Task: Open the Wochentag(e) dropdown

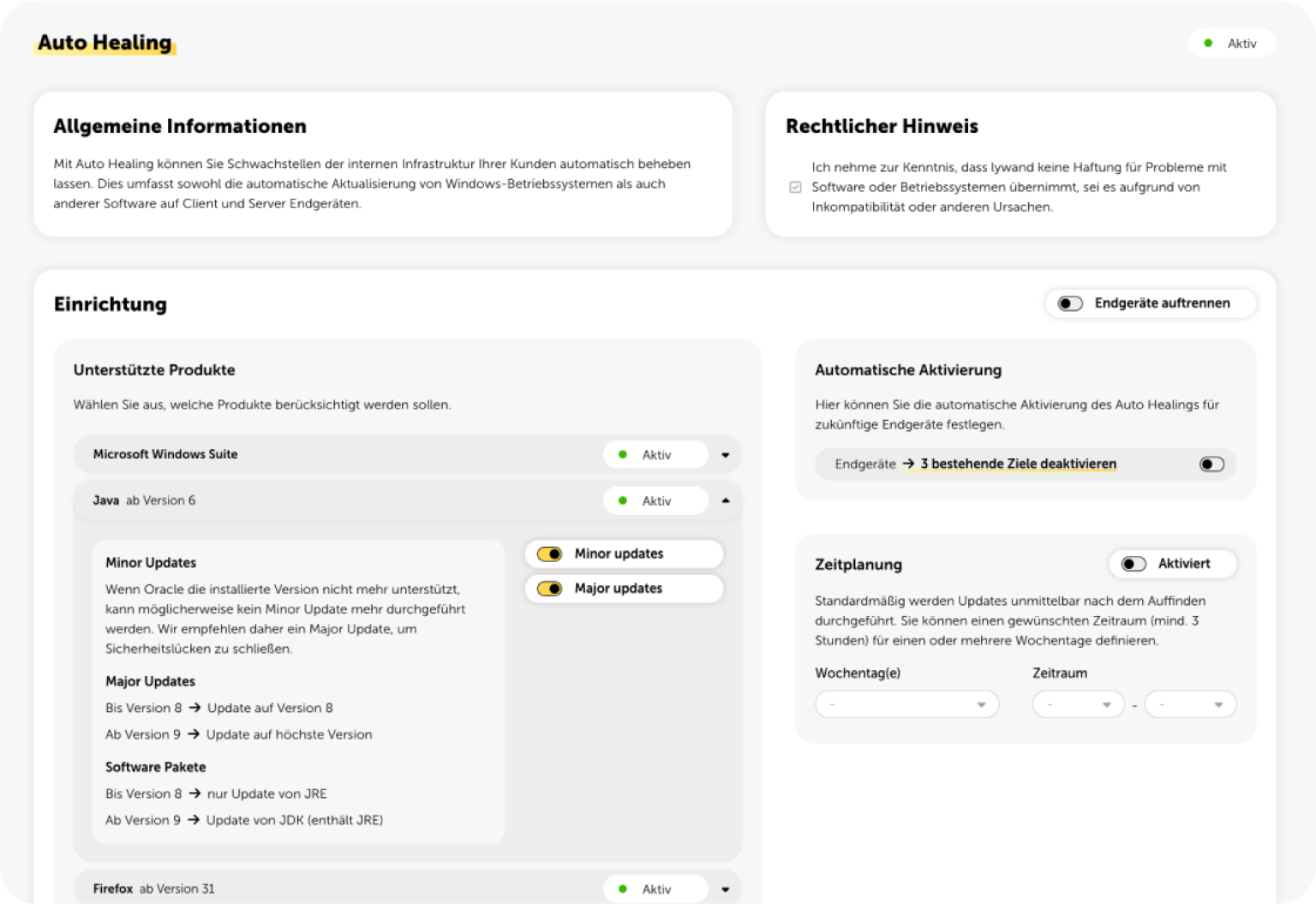Action: 906,704
